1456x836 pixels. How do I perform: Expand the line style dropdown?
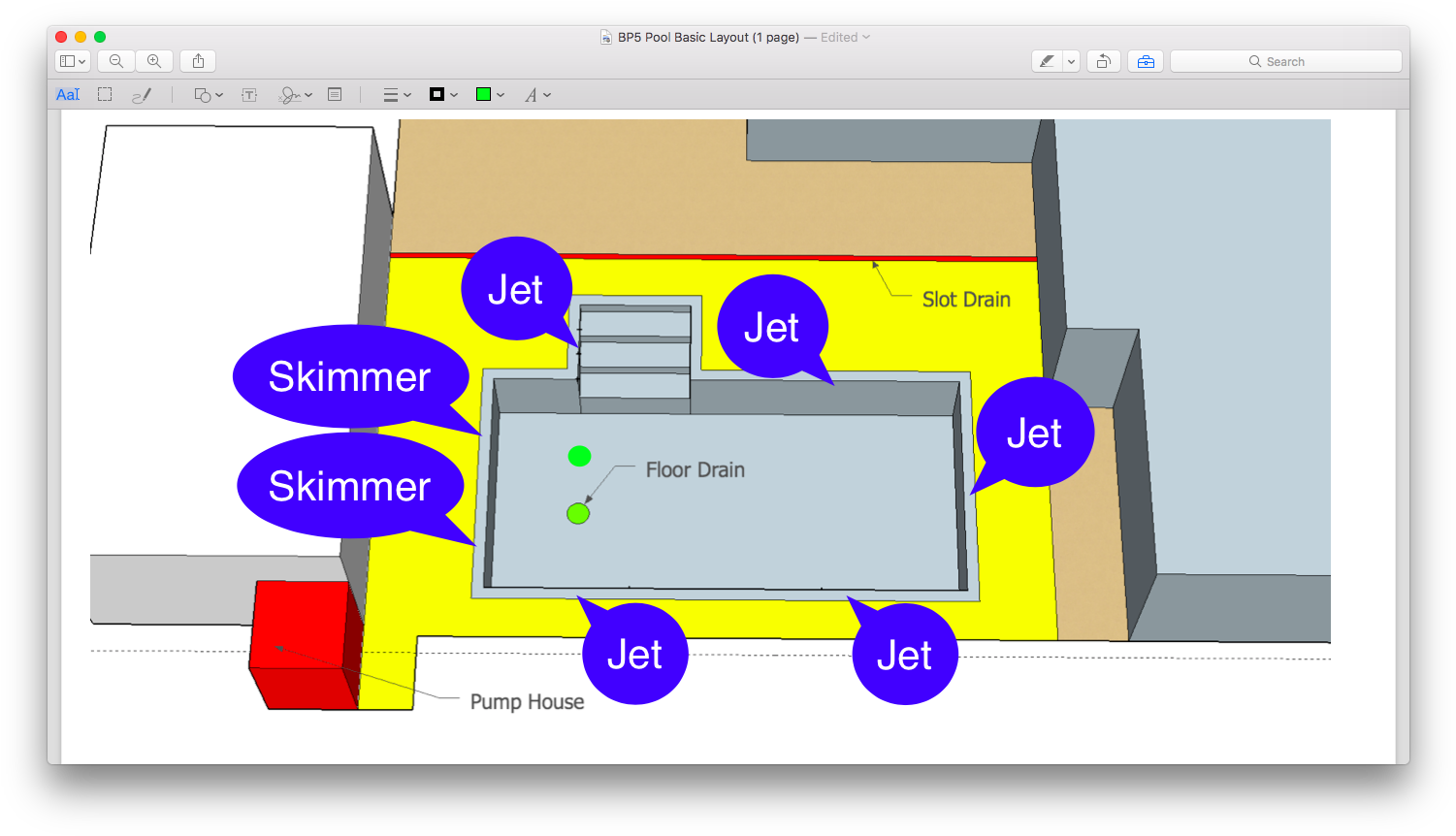[x=397, y=95]
